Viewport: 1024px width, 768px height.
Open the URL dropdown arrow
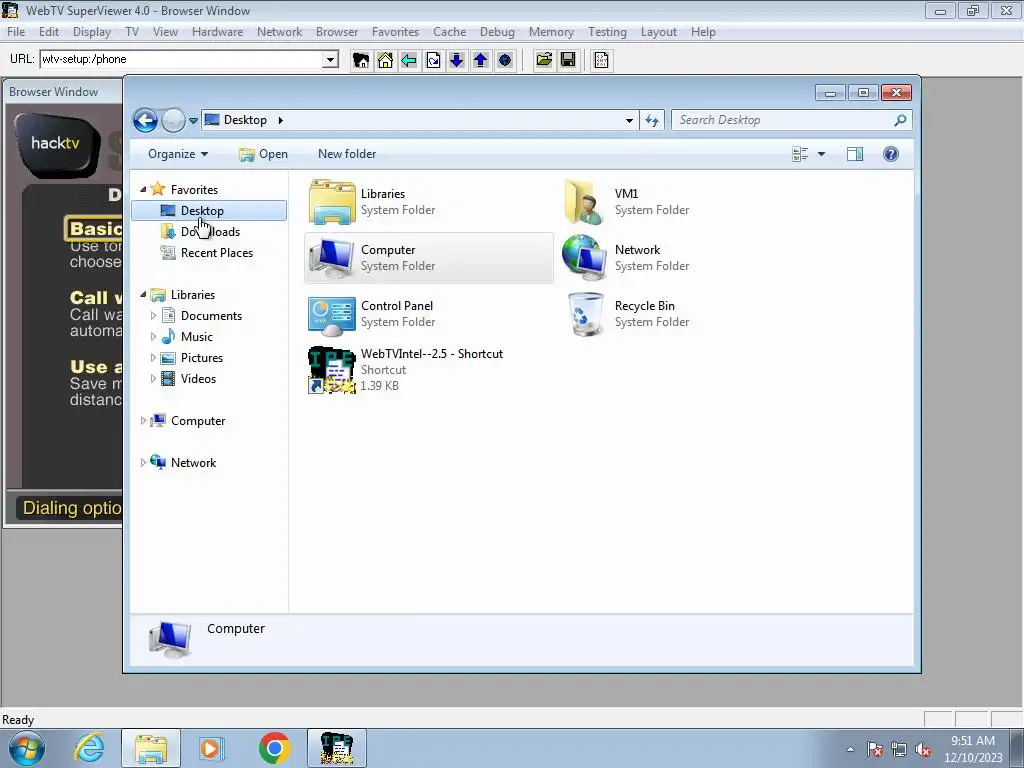pos(330,59)
